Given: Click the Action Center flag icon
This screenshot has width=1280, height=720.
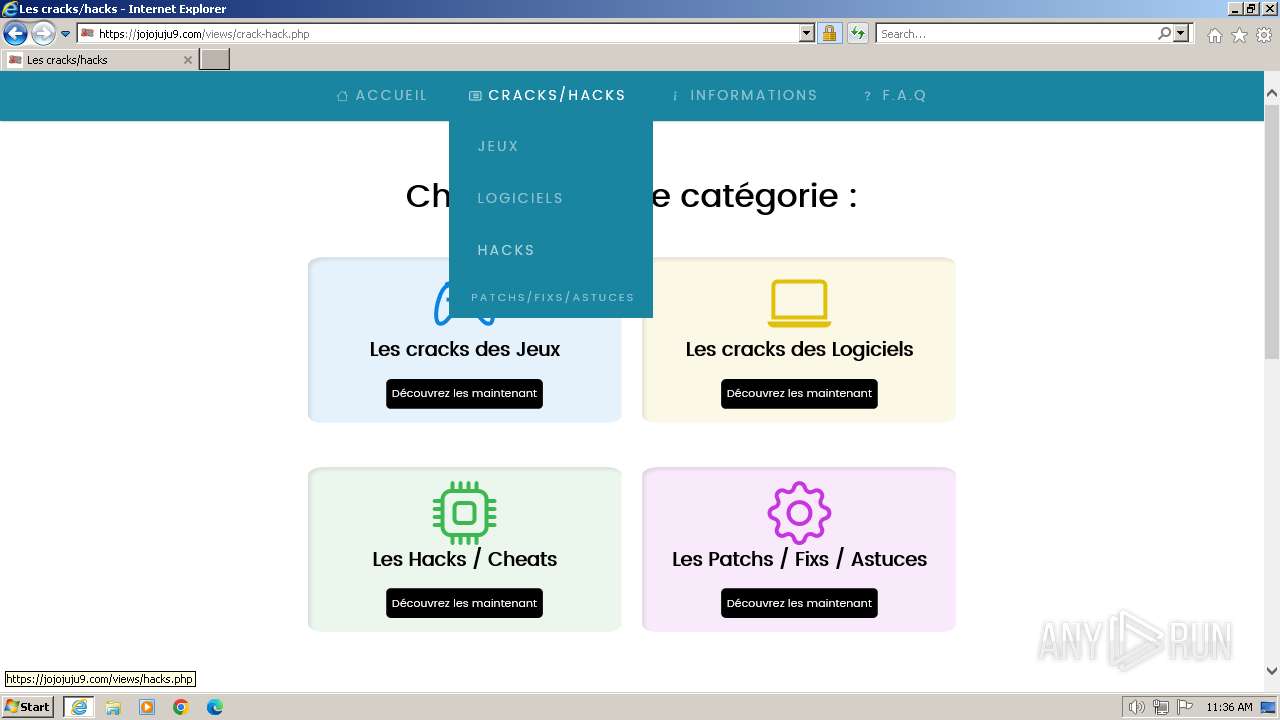Looking at the screenshot, I should point(1184,707).
